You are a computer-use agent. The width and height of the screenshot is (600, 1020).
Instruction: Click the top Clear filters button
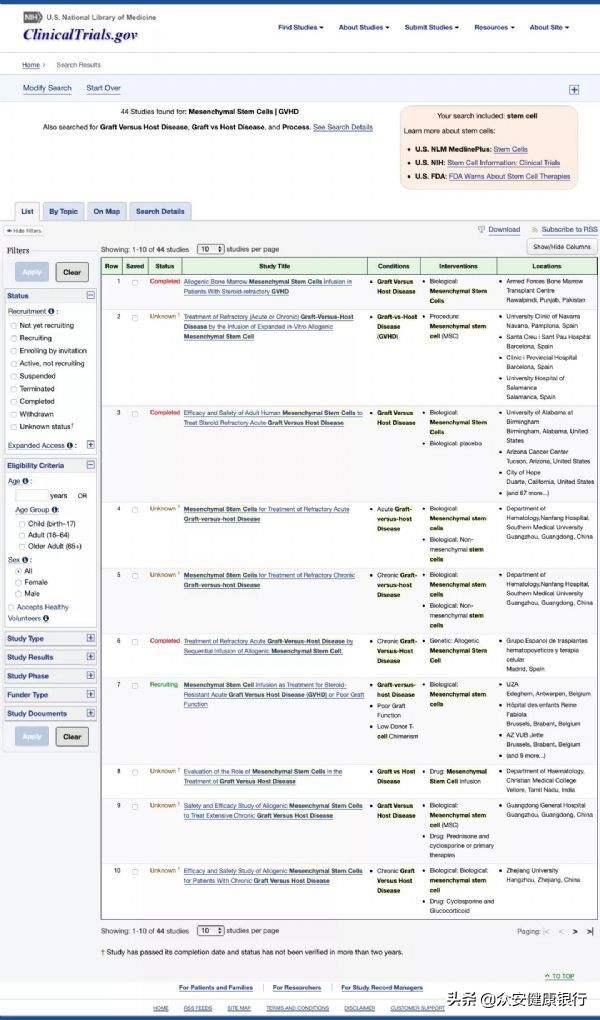click(72, 272)
